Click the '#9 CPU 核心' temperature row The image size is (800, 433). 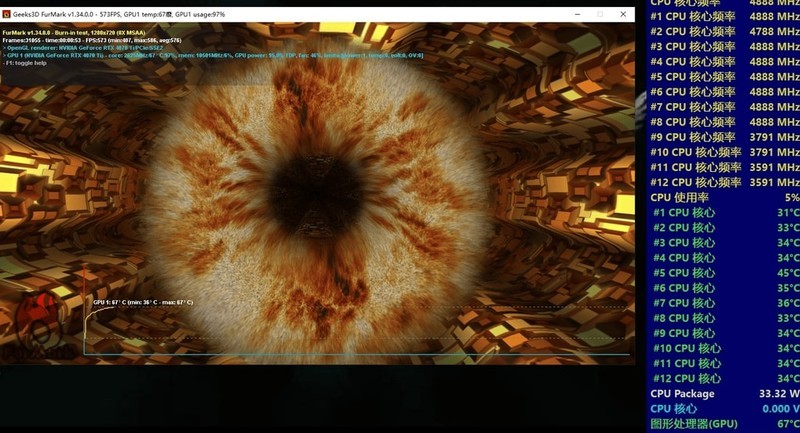coord(725,333)
